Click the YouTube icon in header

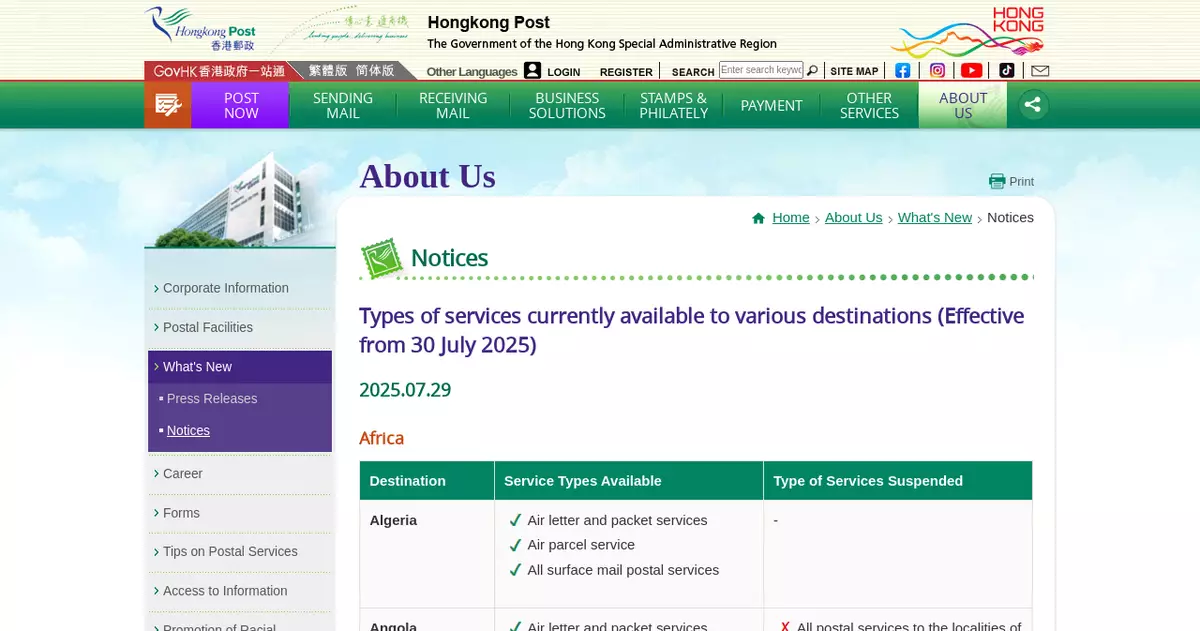(x=971, y=71)
